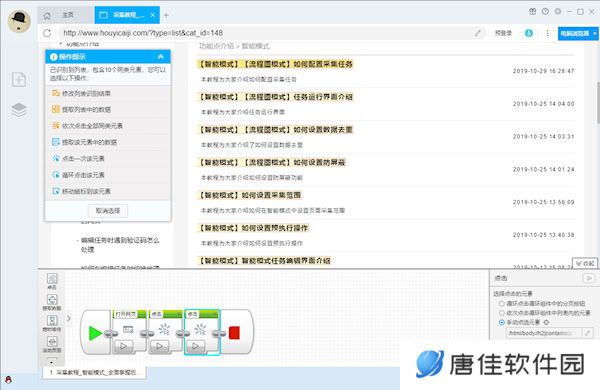This screenshot has height=390, width=600.
Task: Choose 点击一次该元素 option
Action: pyautogui.click(x=108, y=158)
